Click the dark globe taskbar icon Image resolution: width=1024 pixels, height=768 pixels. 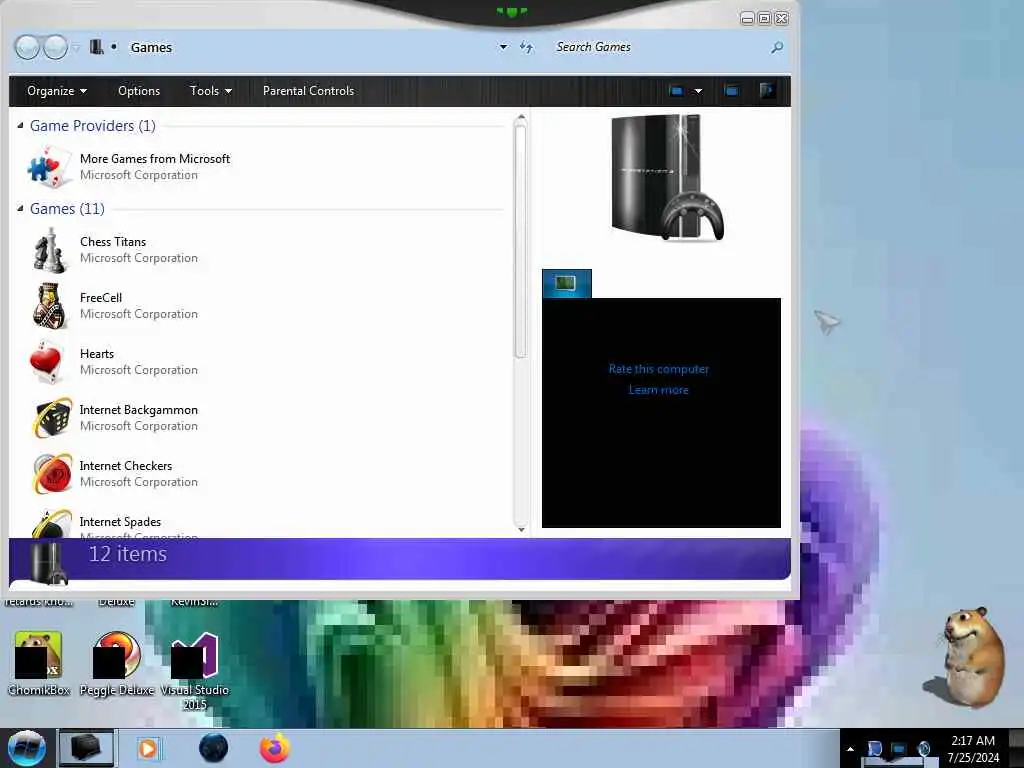click(214, 748)
